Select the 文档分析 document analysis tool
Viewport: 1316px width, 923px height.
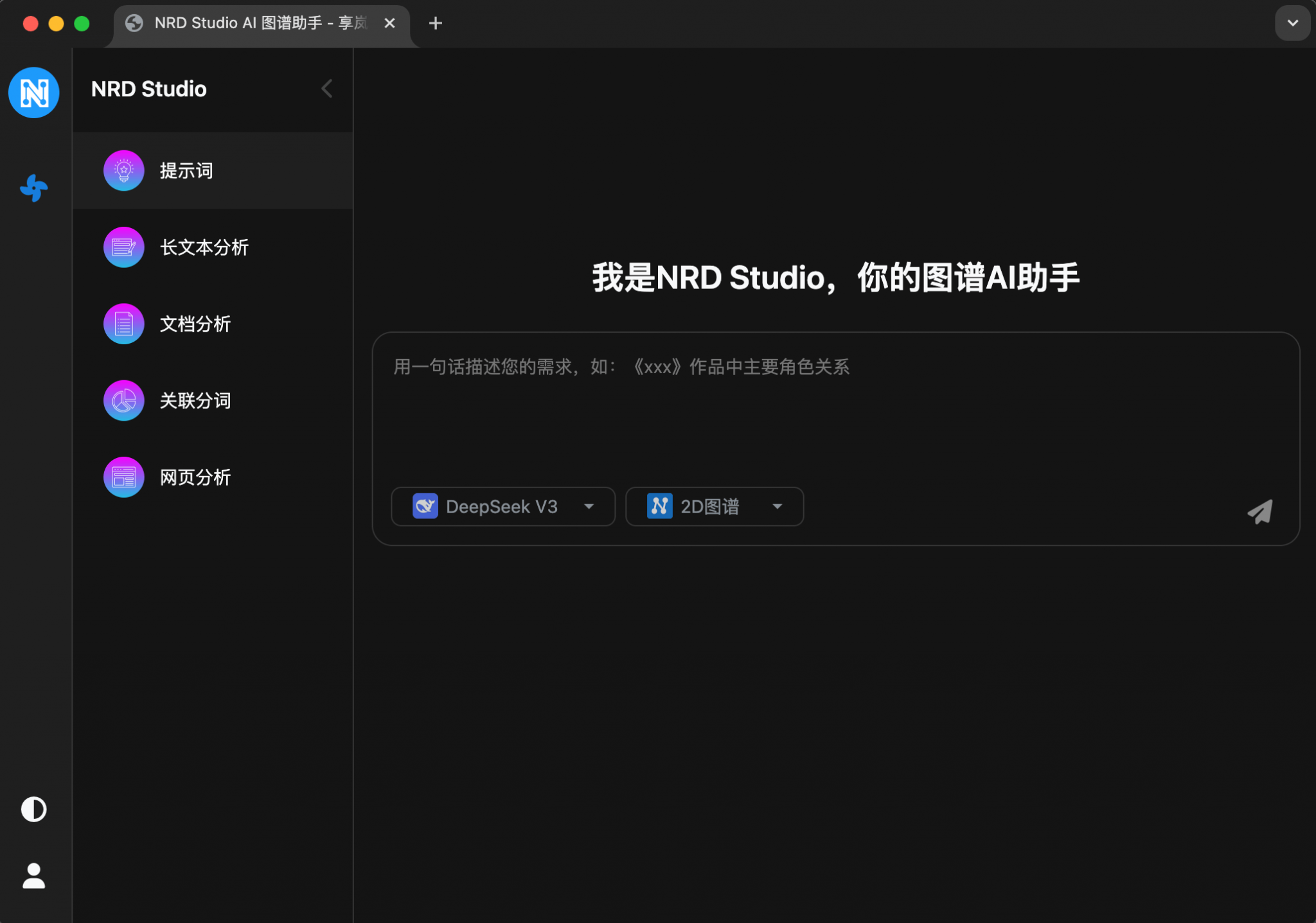pyautogui.click(x=195, y=324)
